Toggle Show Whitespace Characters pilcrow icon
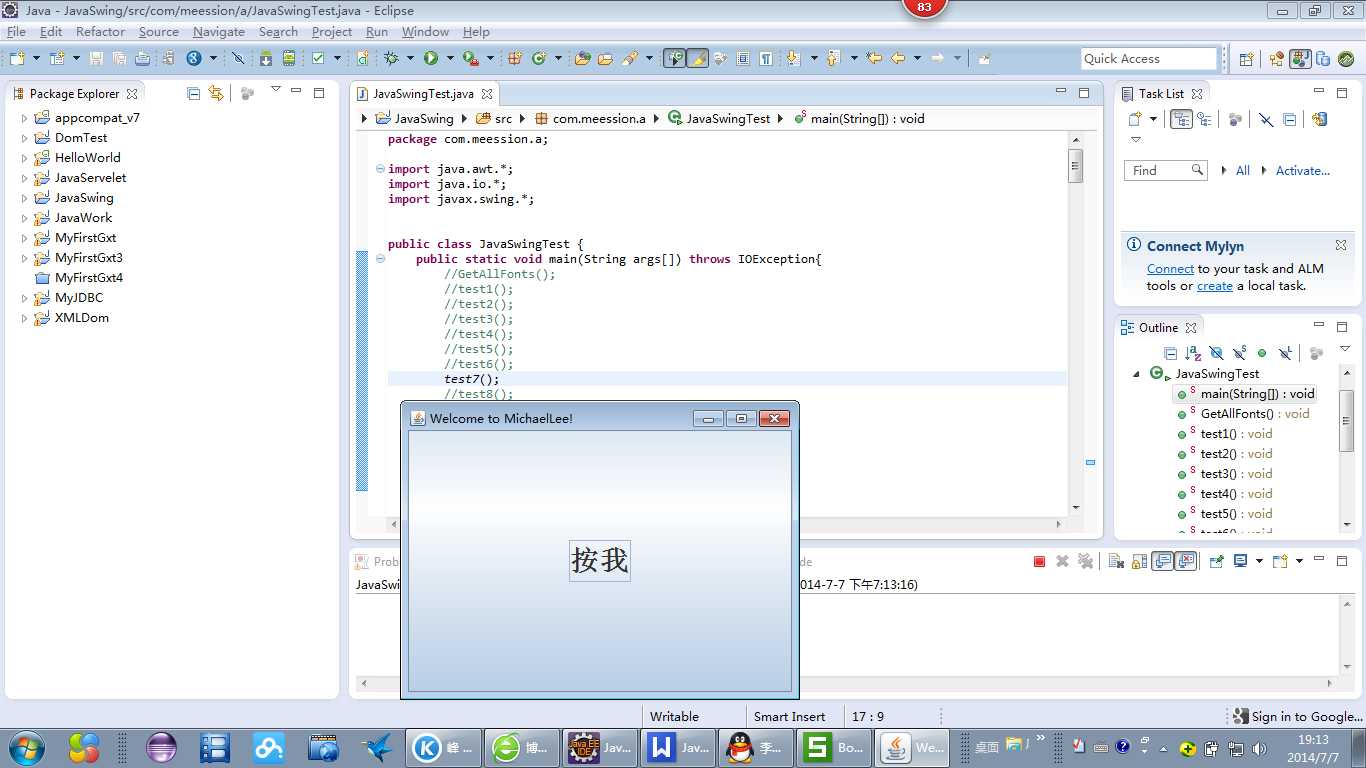Screen dimensions: 1366x768 pos(766,59)
